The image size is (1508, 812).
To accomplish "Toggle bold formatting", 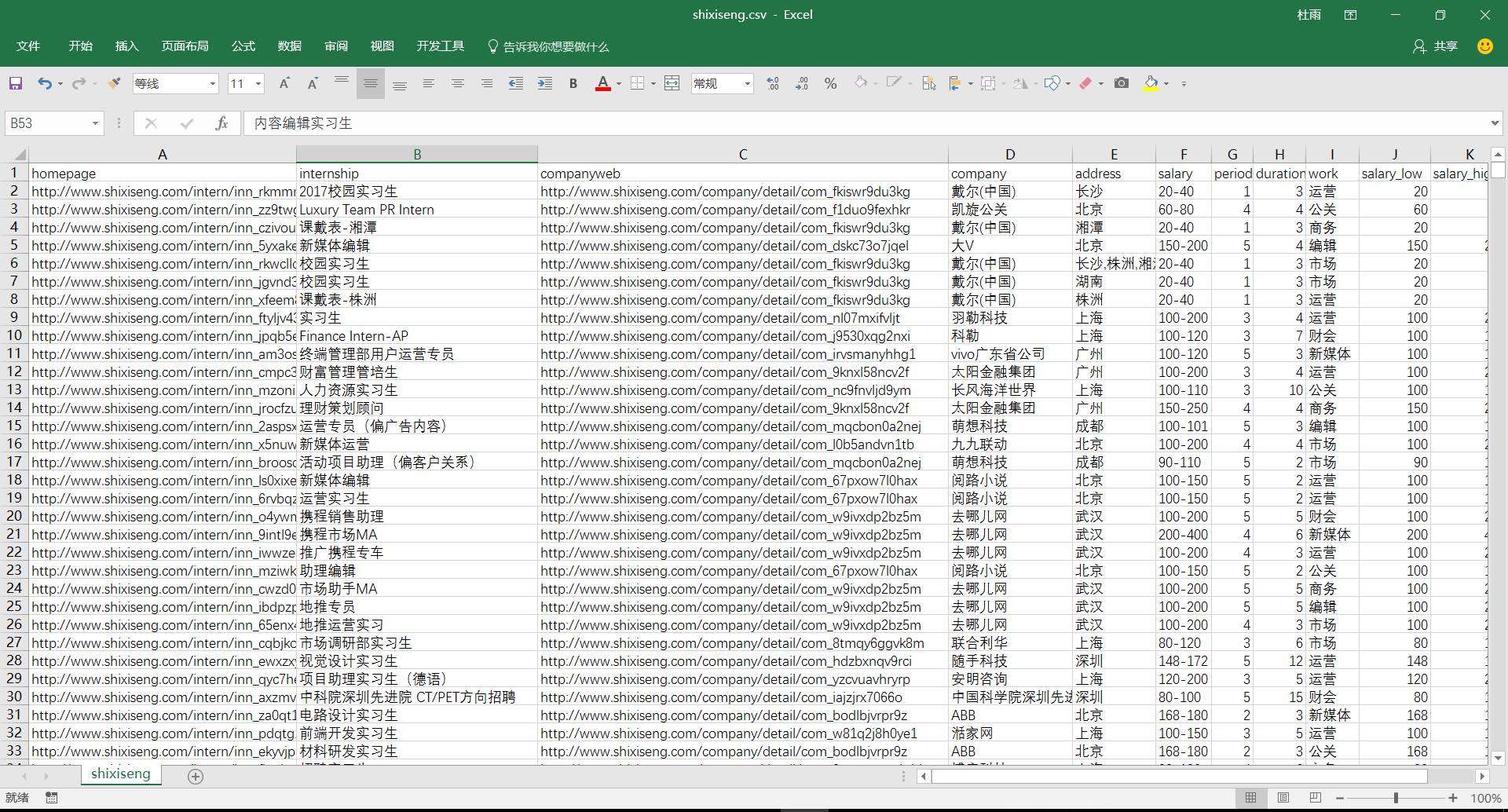I will click(x=573, y=83).
